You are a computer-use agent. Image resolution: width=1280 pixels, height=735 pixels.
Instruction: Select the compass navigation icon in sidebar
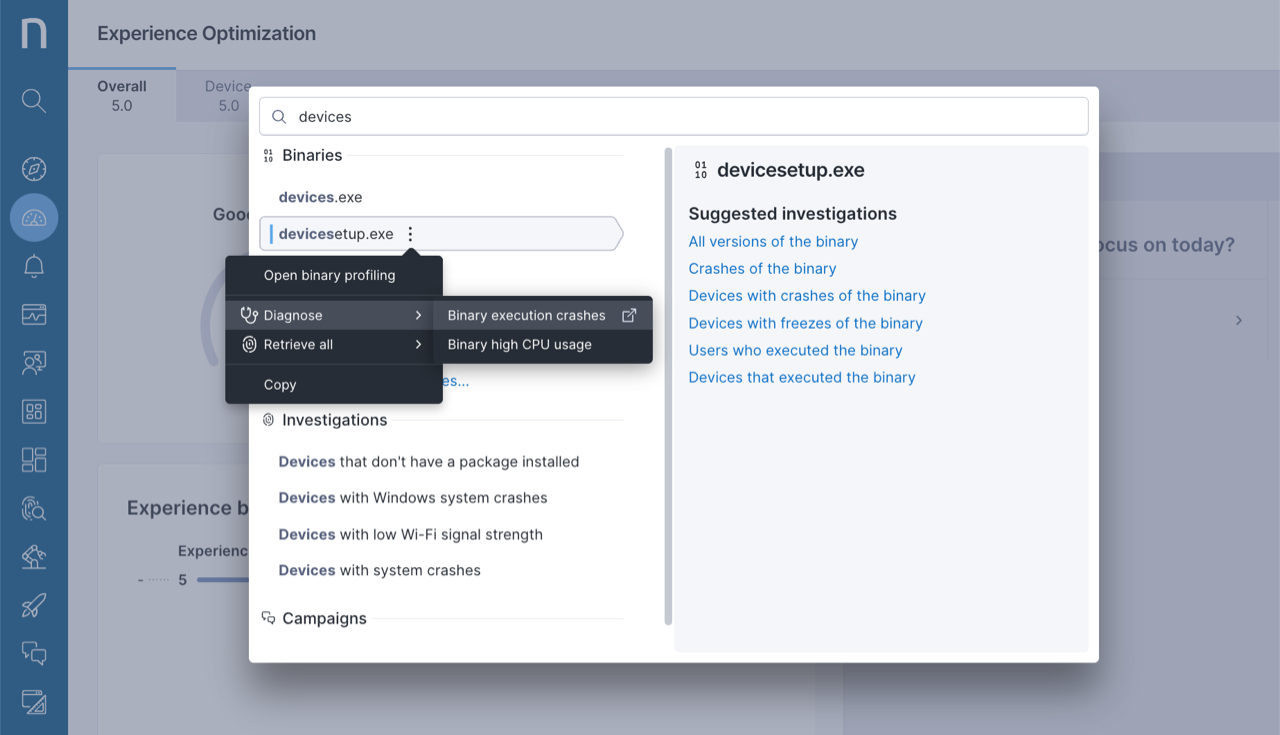pos(33,168)
